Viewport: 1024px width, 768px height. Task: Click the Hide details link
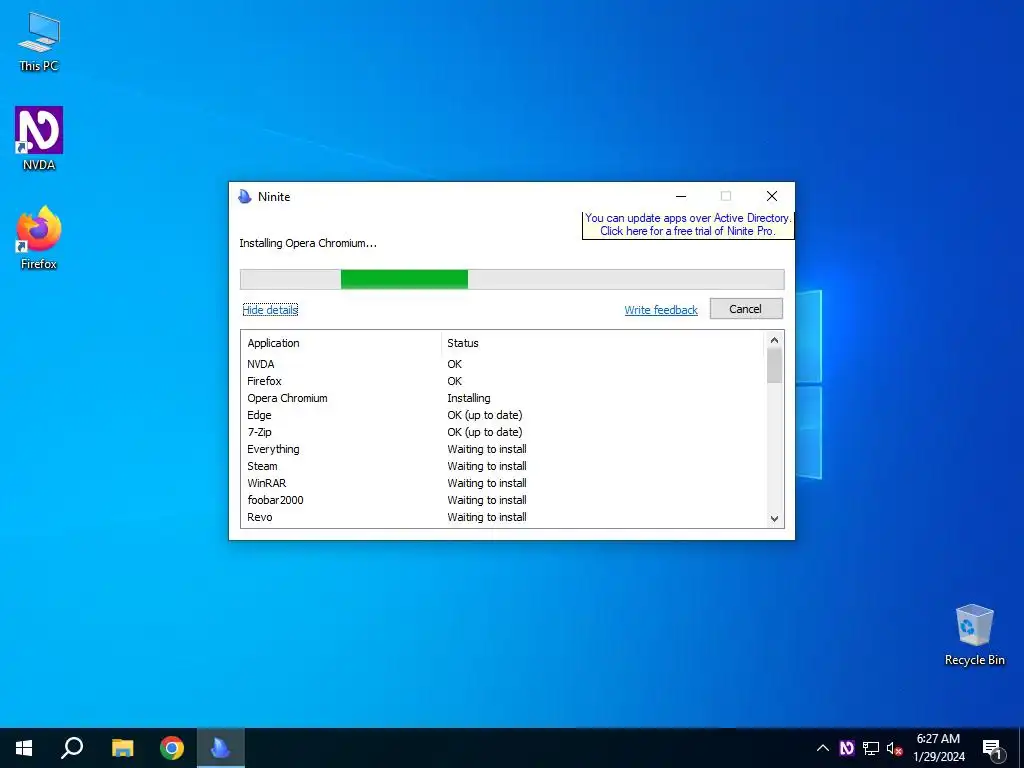(x=270, y=310)
